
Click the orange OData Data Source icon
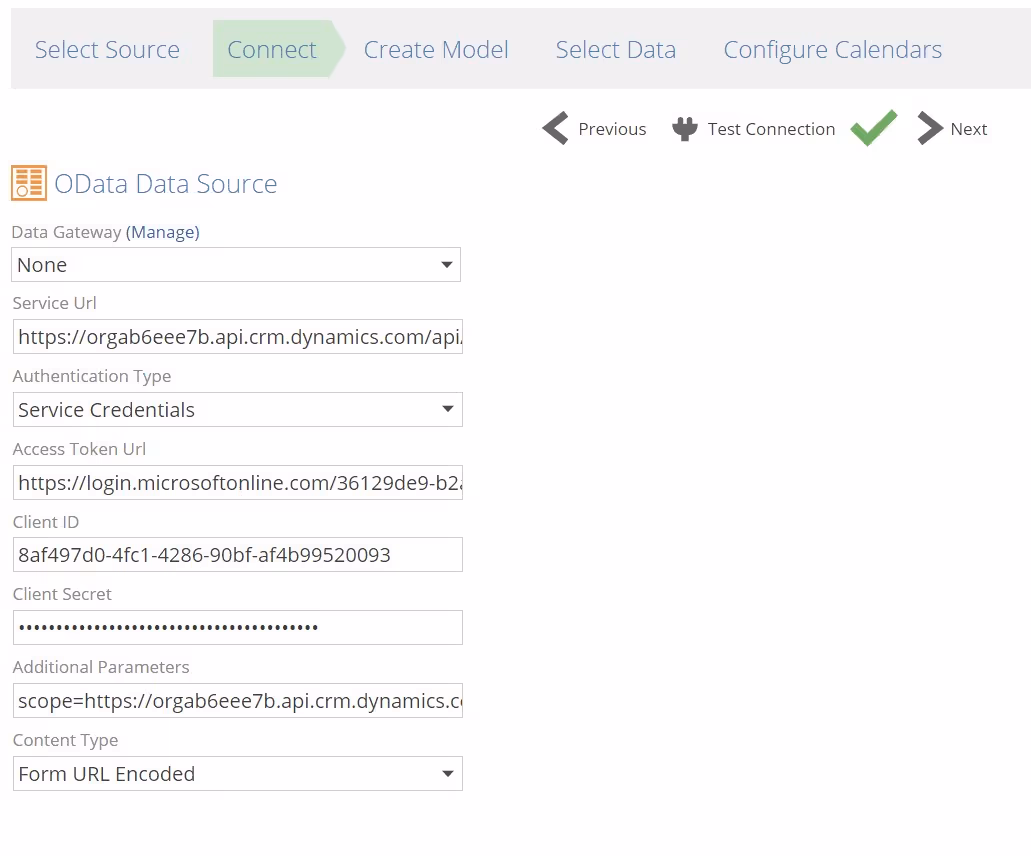(28, 183)
